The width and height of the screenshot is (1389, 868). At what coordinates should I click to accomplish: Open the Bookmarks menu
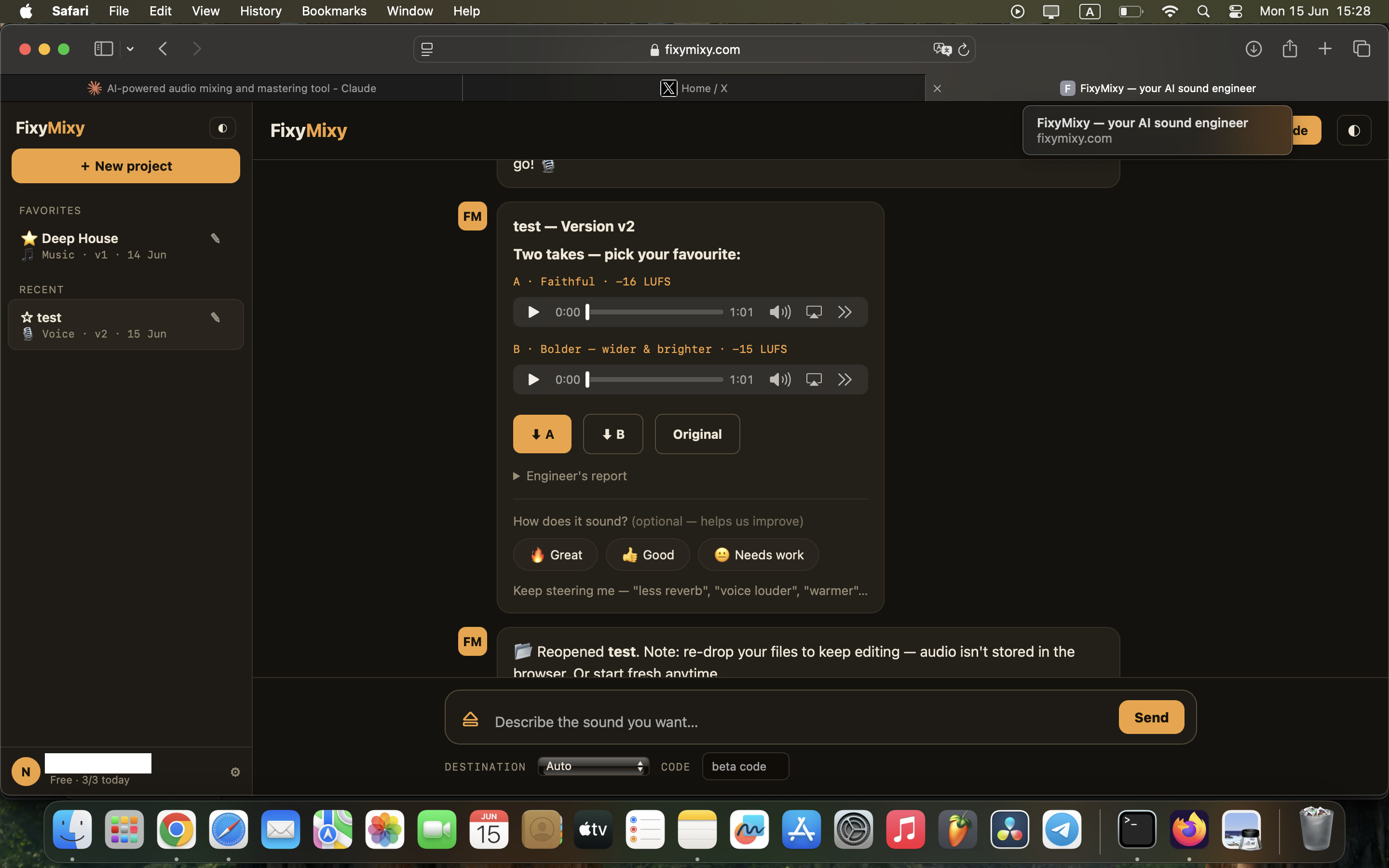tap(334, 11)
